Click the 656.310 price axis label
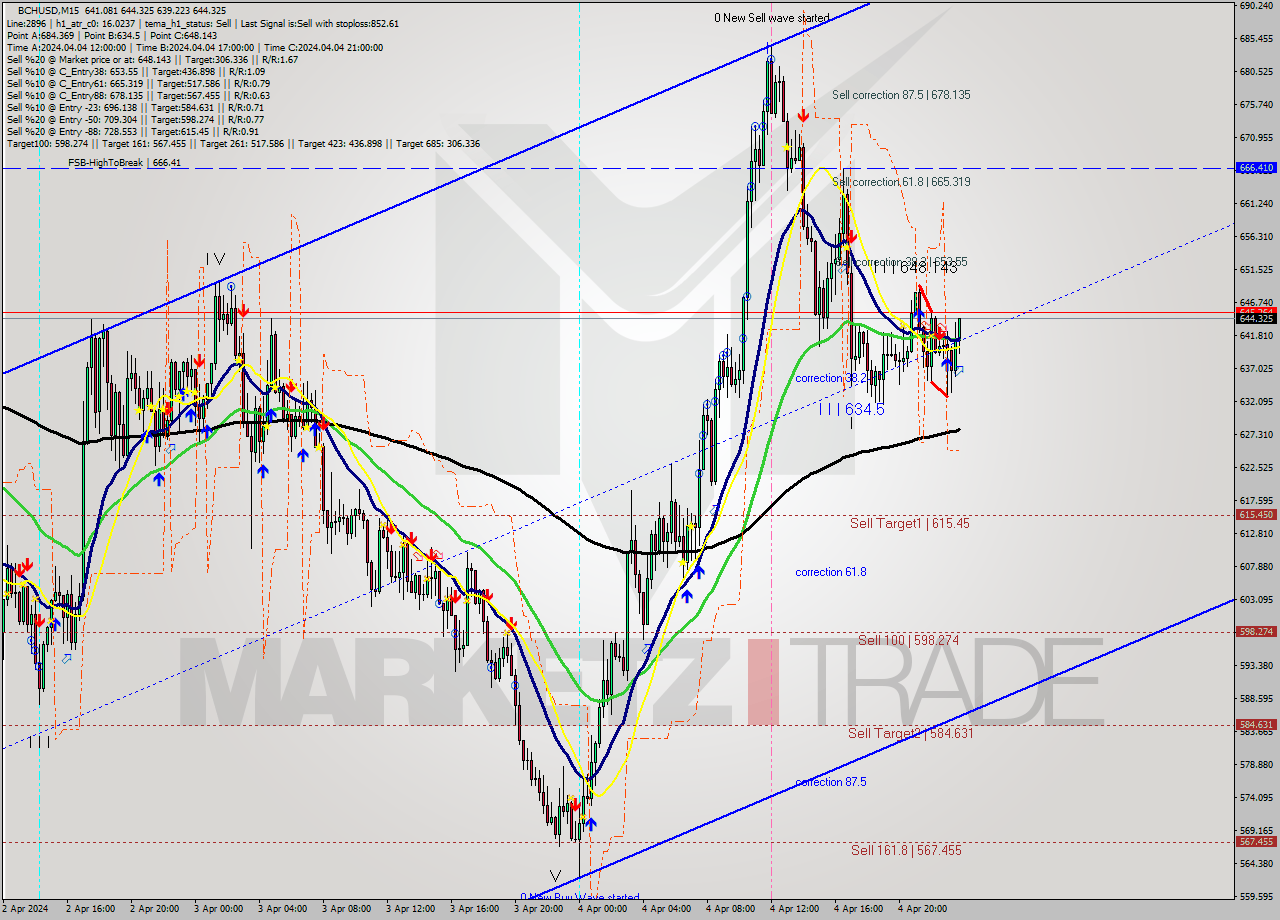The width and height of the screenshot is (1280, 920). (1256, 237)
